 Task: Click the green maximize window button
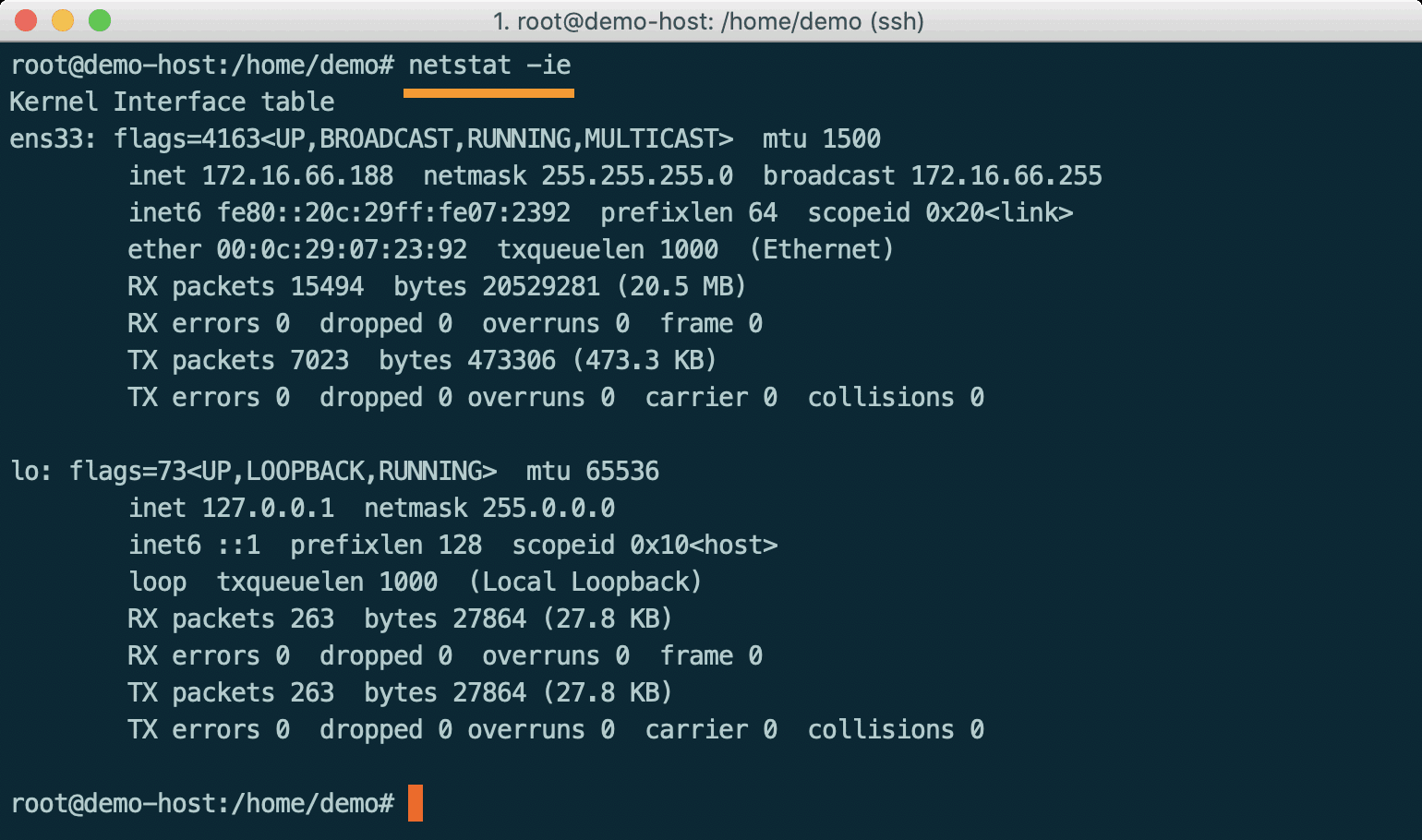click(100, 20)
